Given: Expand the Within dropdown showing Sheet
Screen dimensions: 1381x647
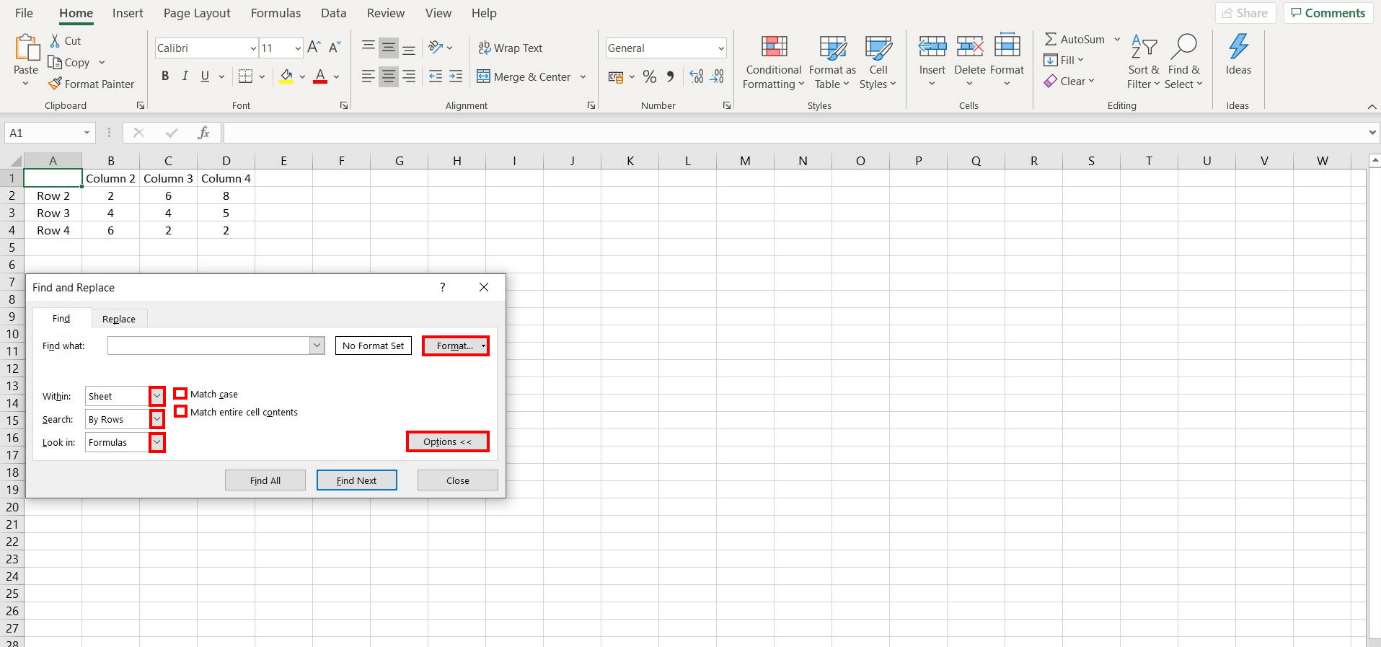Looking at the screenshot, I should [x=157, y=396].
